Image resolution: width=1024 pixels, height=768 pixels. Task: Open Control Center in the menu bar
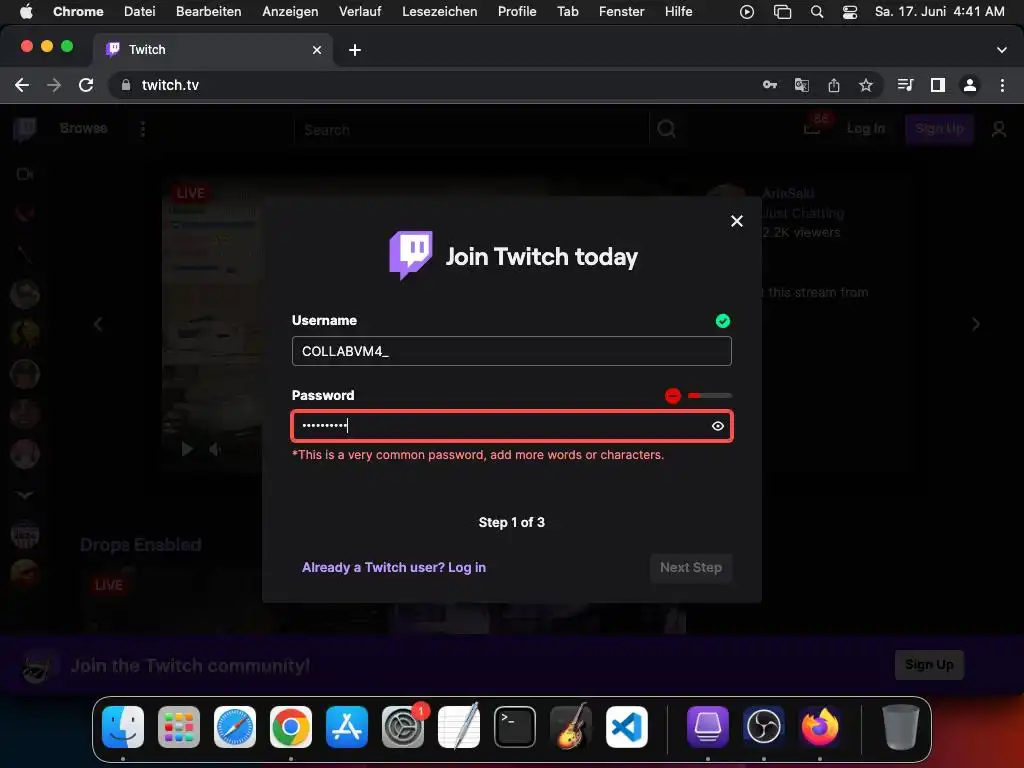coord(850,12)
